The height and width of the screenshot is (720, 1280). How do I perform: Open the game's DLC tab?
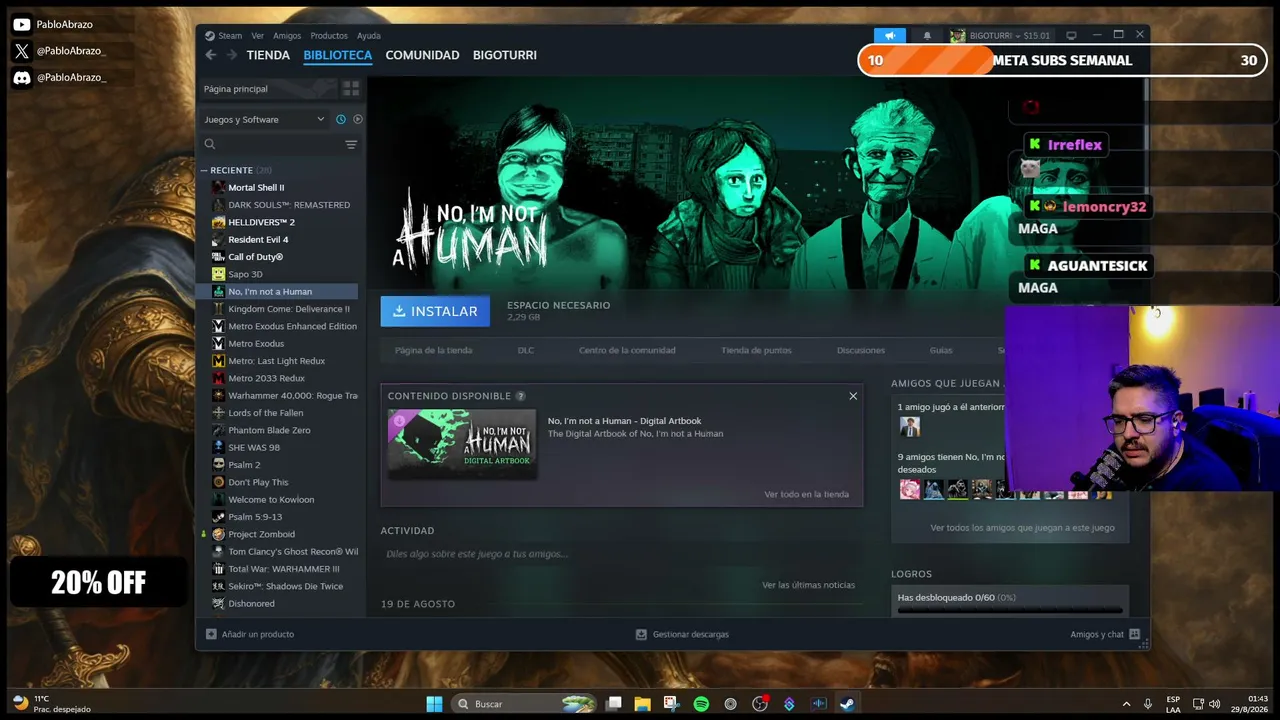tap(526, 350)
